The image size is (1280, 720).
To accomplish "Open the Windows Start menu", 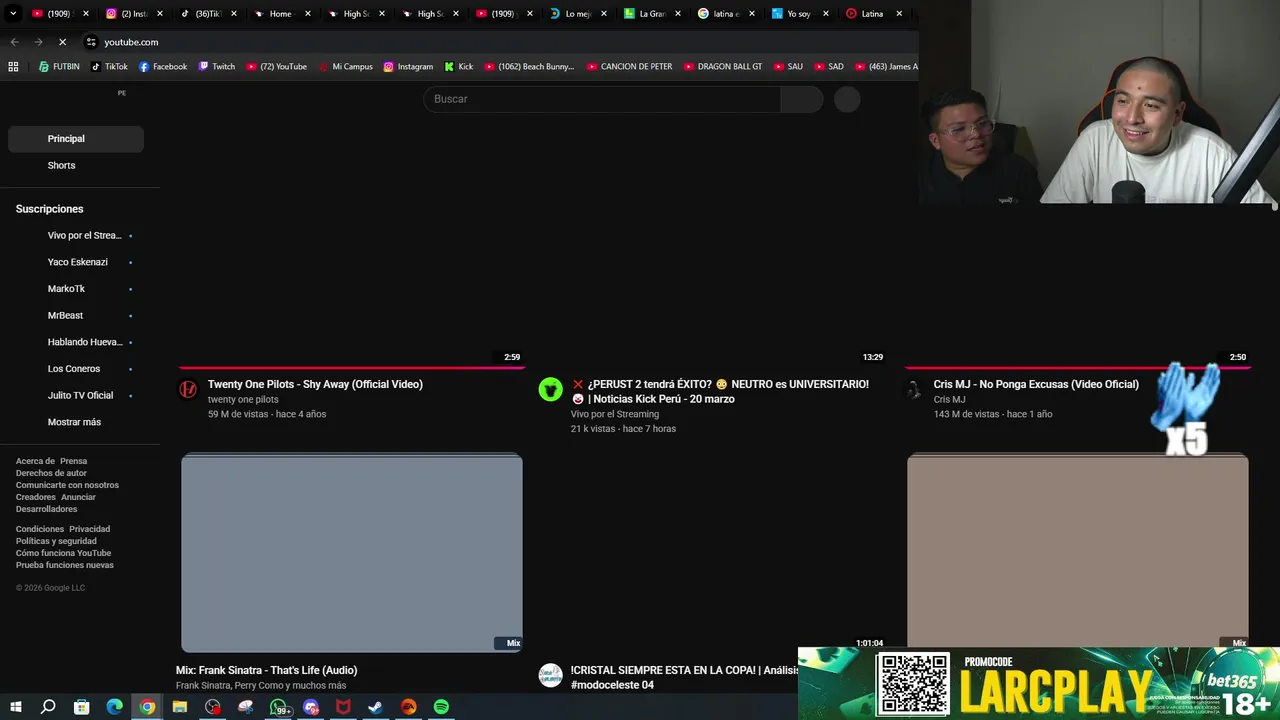I will pos(15,707).
